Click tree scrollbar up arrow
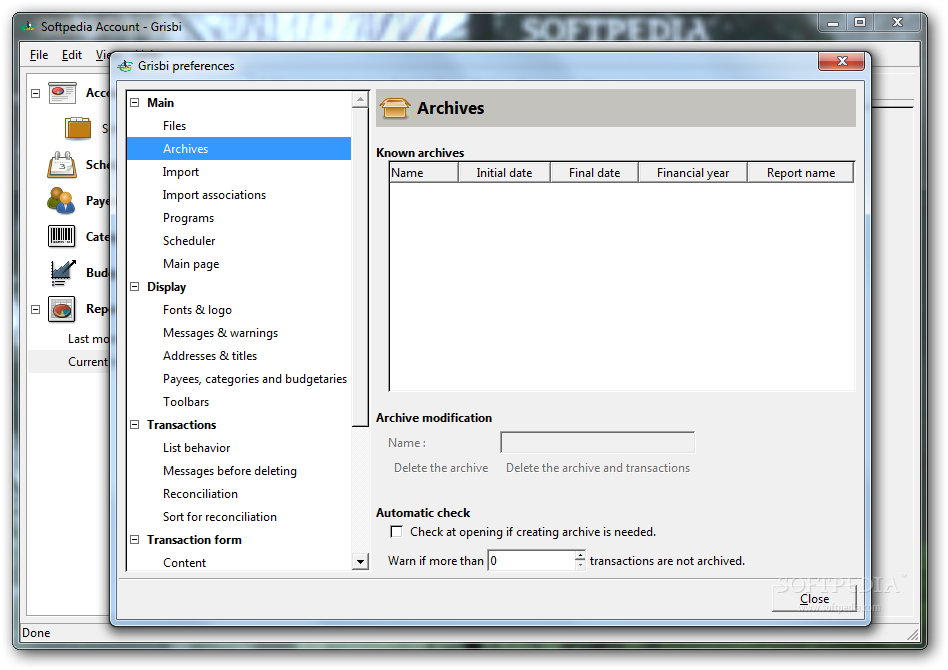The image size is (948, 670). pos(360,99)
